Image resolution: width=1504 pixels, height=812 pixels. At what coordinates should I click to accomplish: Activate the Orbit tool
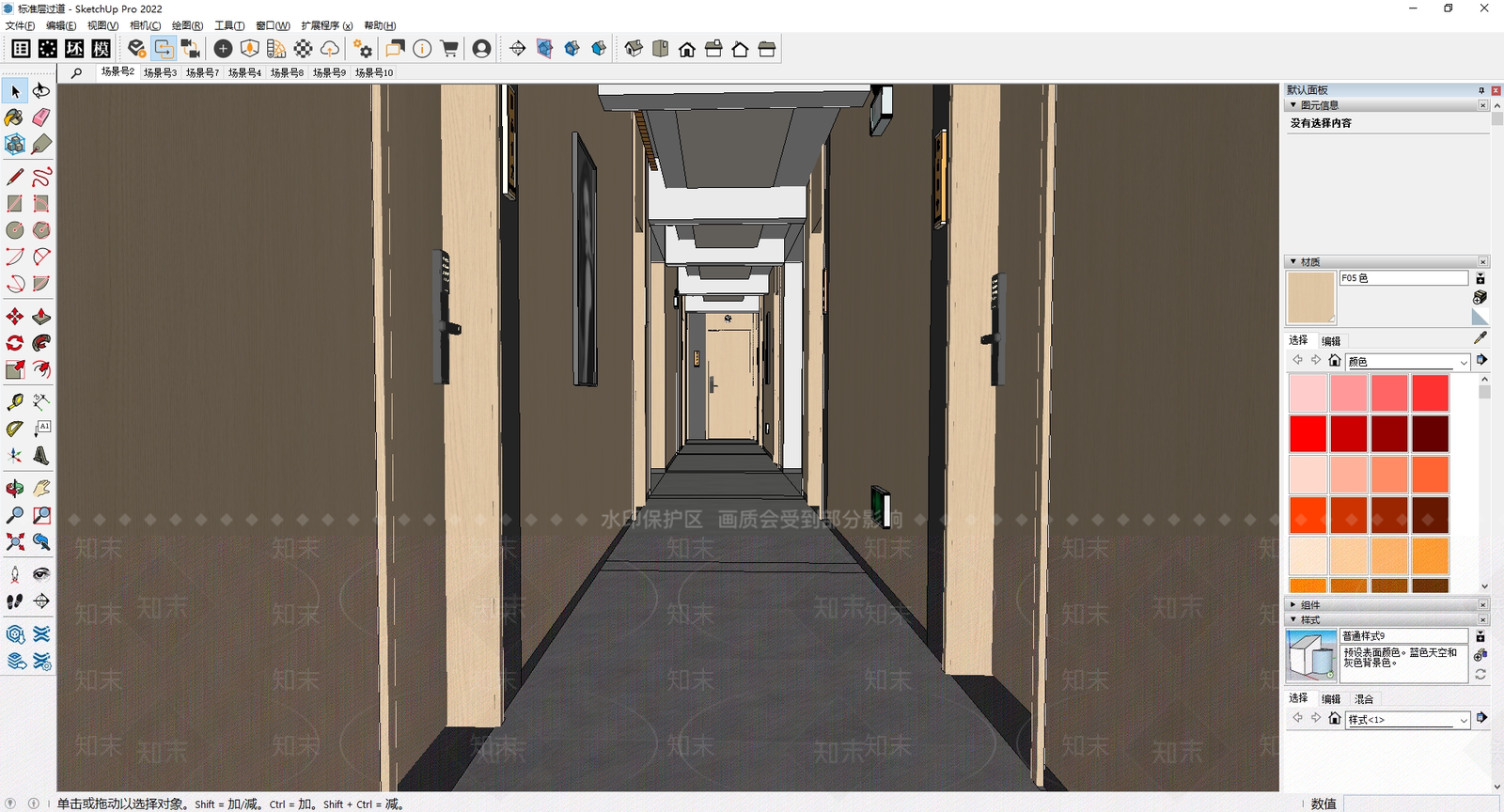(14, 489)
